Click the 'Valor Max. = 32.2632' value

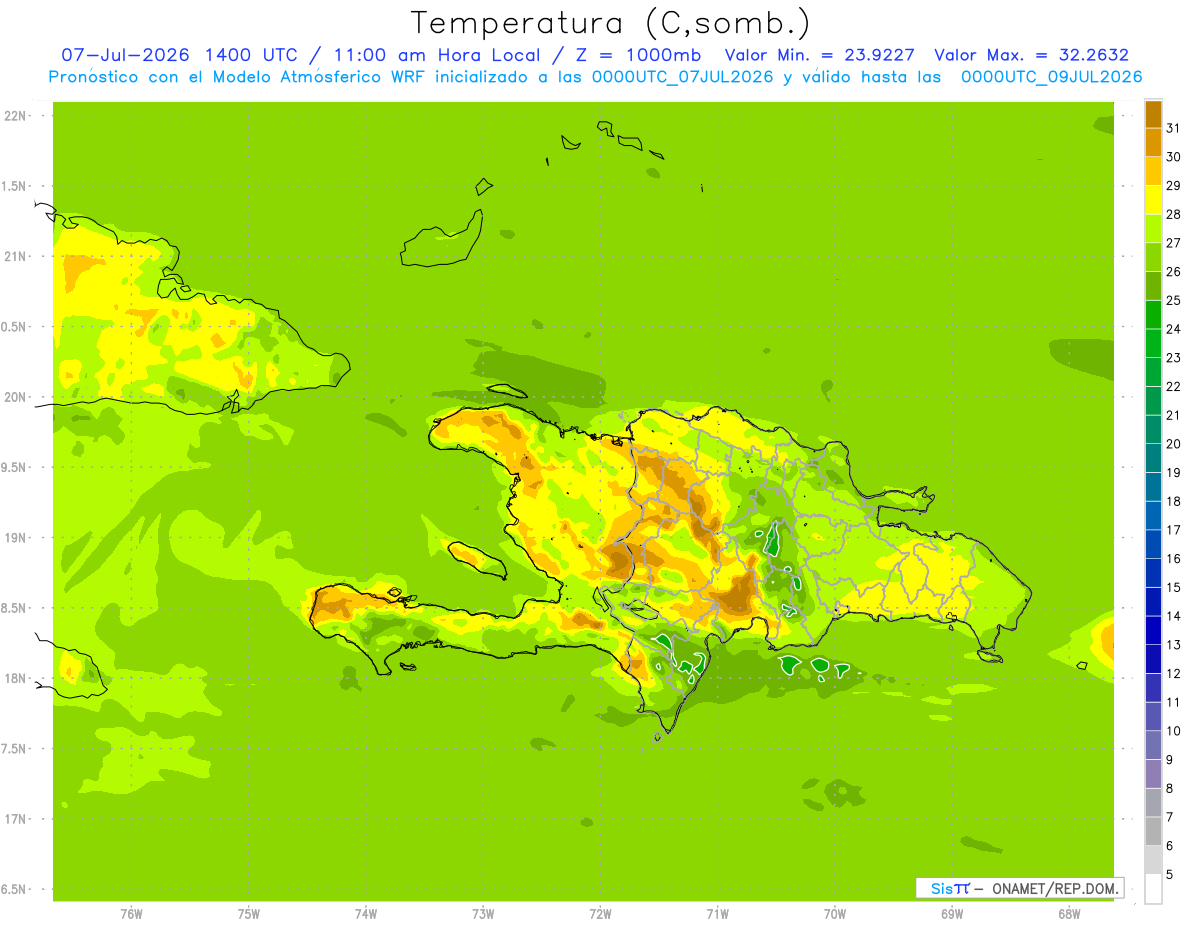tap(1031, 55)
